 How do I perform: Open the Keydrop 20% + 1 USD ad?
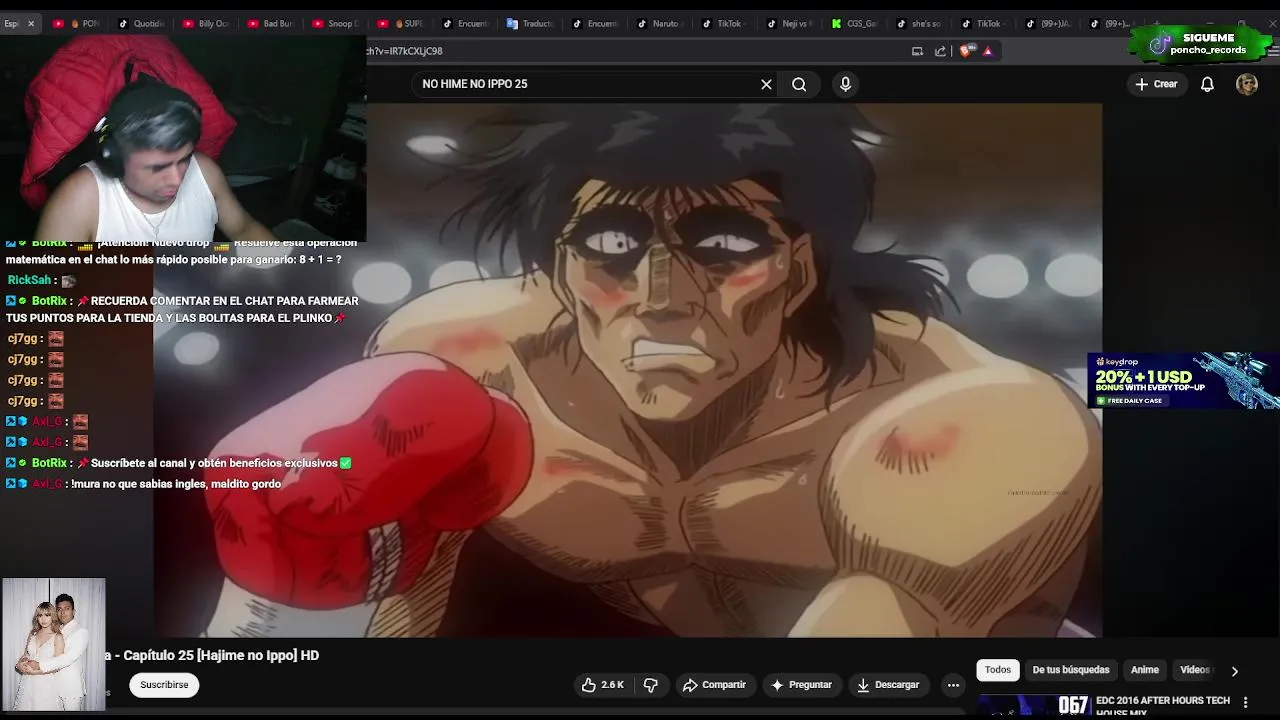1183,380
